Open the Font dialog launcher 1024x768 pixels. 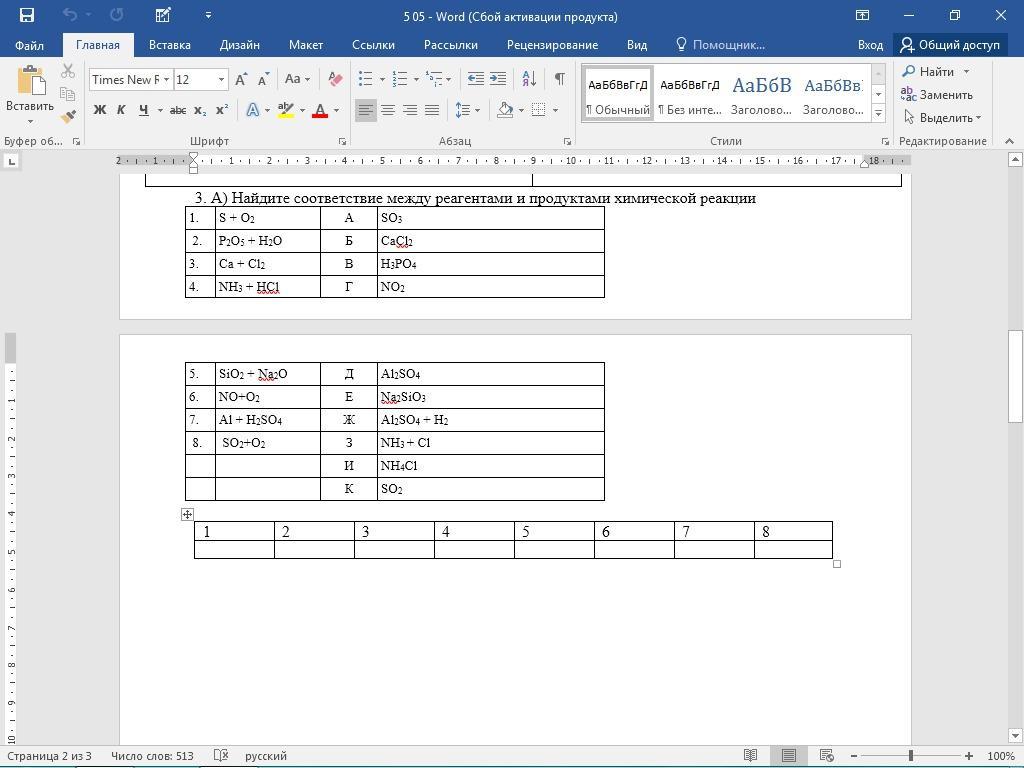[x=342, y=141]
